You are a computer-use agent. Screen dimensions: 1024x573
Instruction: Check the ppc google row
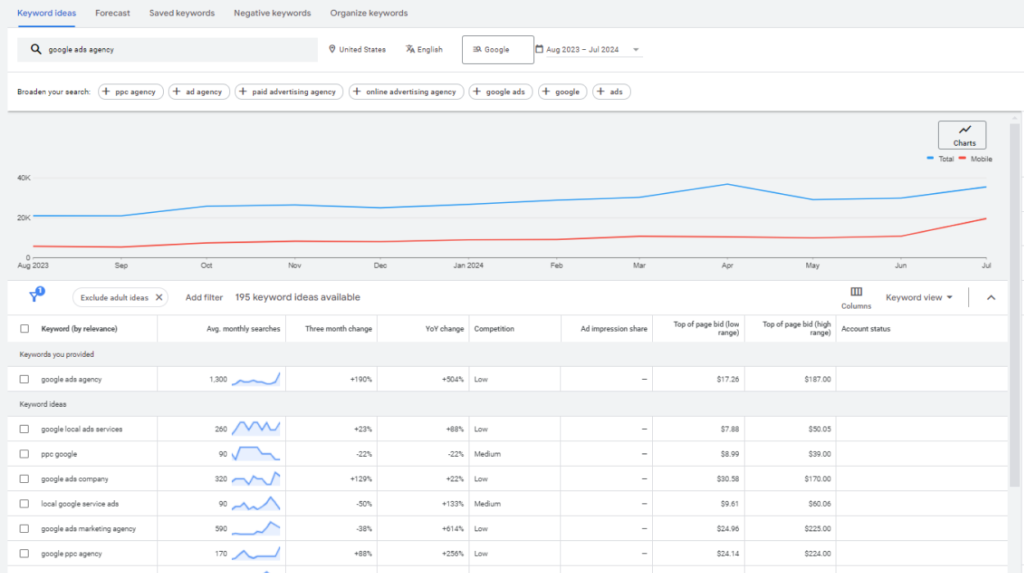point(24,454)
